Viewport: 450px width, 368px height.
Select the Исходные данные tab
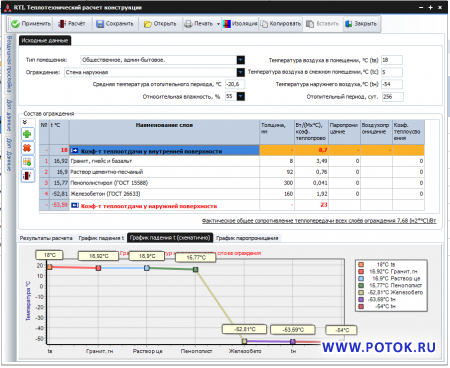(x=45, y=40)
